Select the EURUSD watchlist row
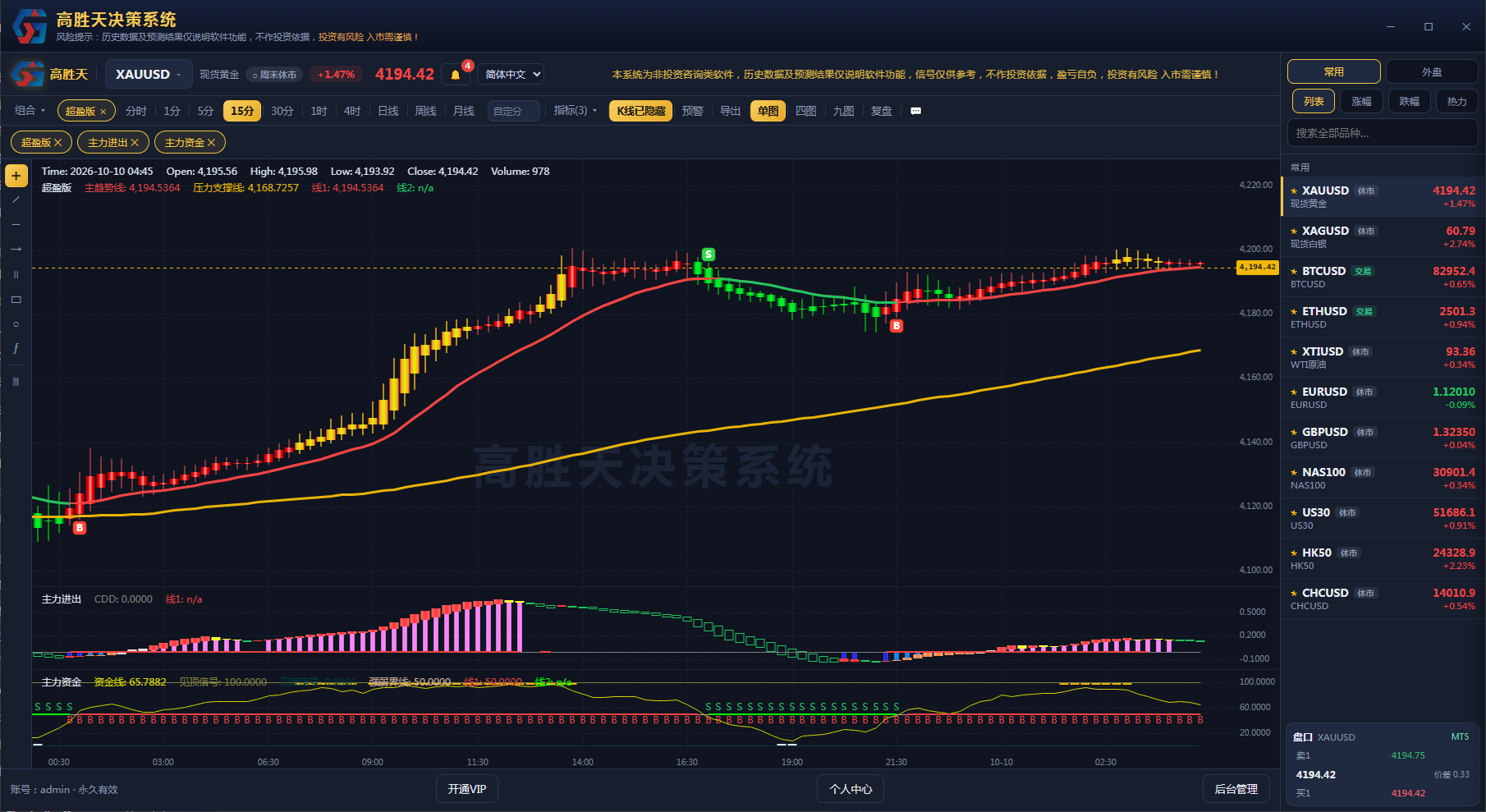 (x=1383, y=397)
